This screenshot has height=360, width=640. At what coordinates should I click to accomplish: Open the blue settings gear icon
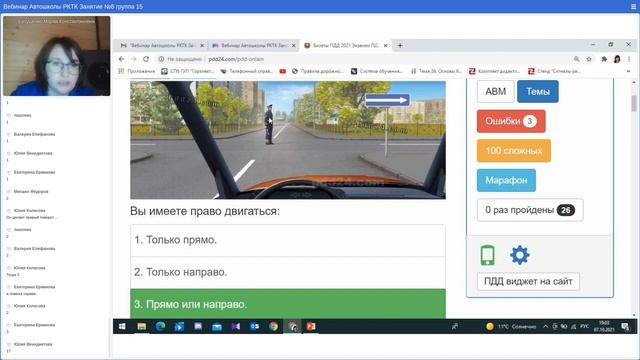point(520,255)
